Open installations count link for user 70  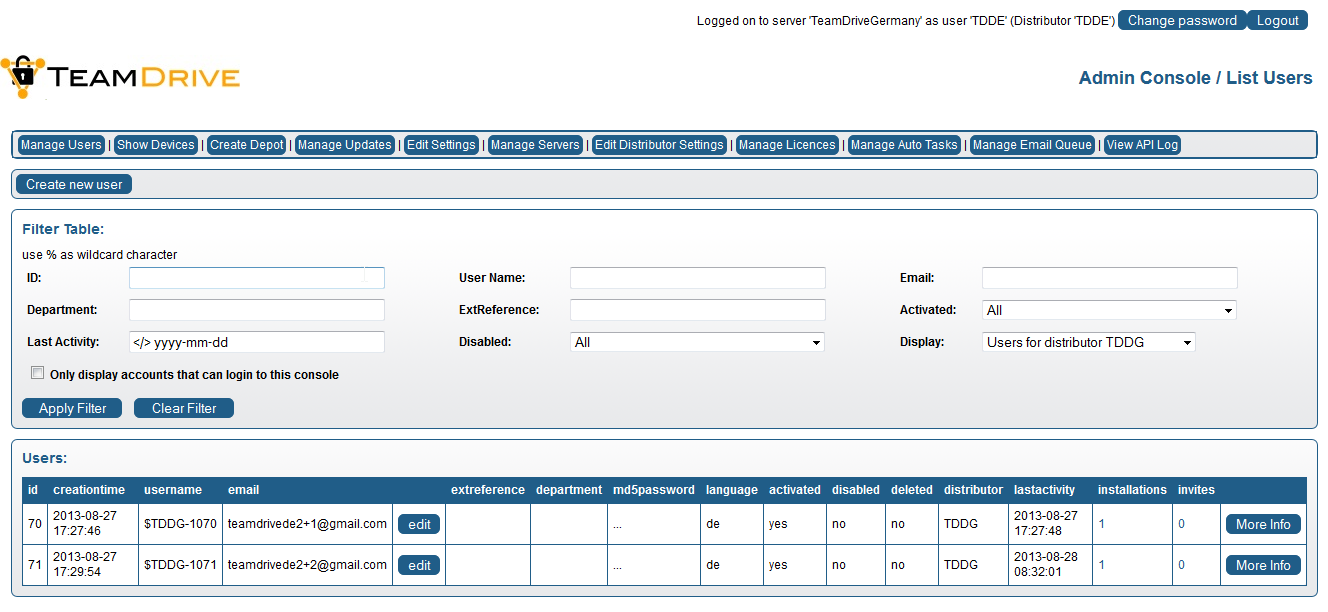click(1102, 524)
